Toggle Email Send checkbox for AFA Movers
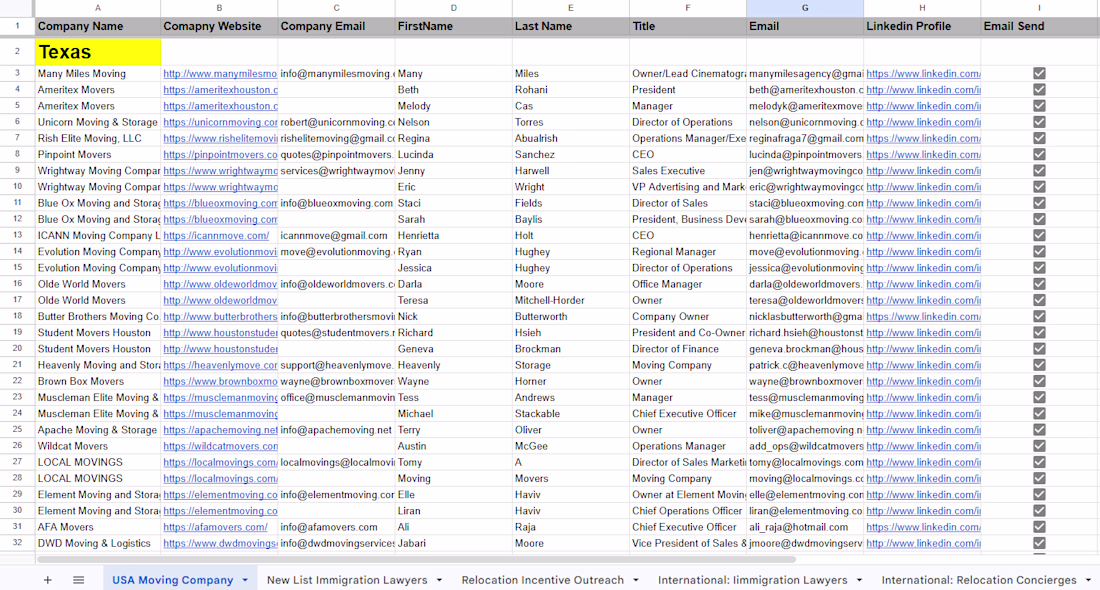 (1039, 527)
